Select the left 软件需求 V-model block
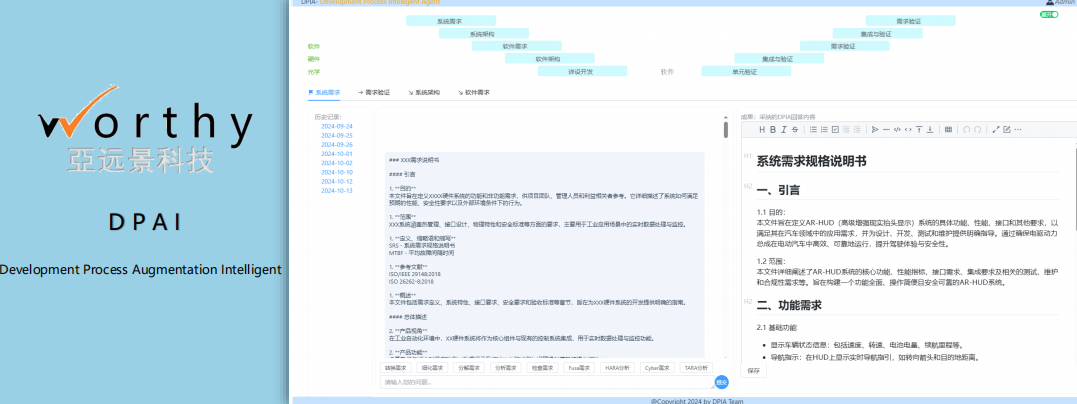This screenshot has width=1077, height=404. point(515,46)
